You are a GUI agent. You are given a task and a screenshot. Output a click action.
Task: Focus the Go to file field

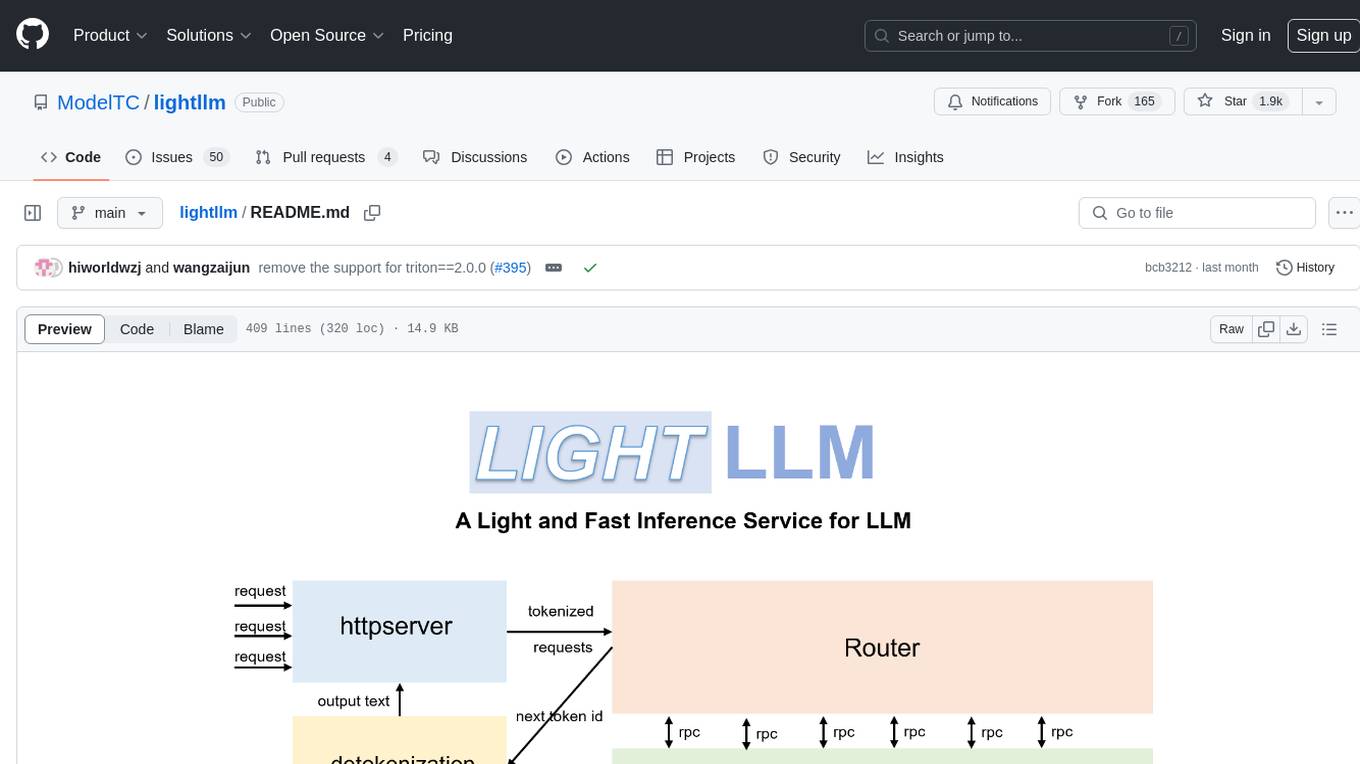tap(1197, 213)
